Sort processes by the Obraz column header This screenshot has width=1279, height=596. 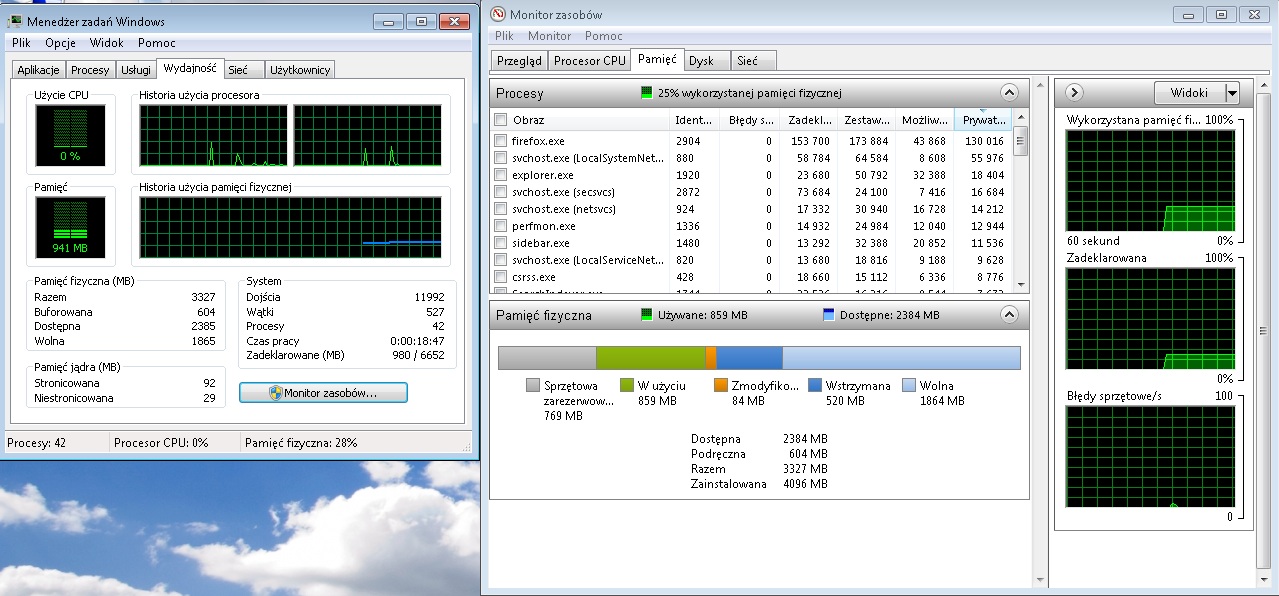pyautogui.click(x=581, y=120)
